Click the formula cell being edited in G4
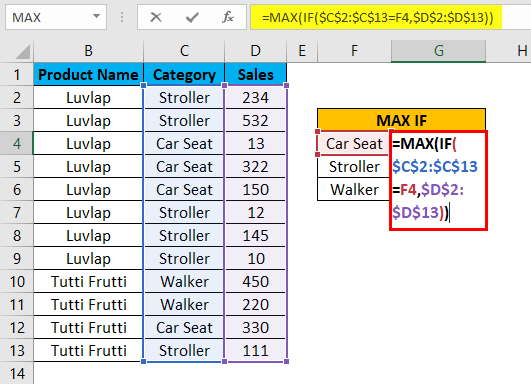The width and height of the screenshot is (531, 384). pos(439,180)
